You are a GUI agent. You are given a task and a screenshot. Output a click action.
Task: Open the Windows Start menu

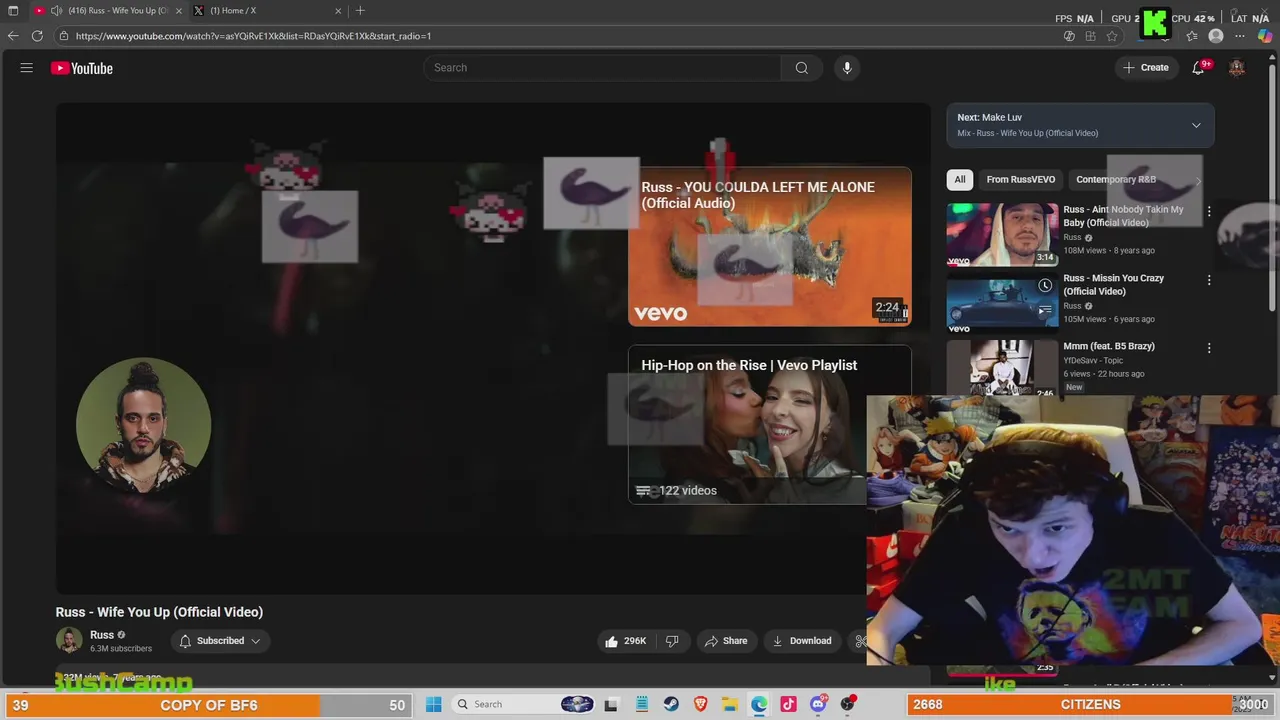(433, 704)
